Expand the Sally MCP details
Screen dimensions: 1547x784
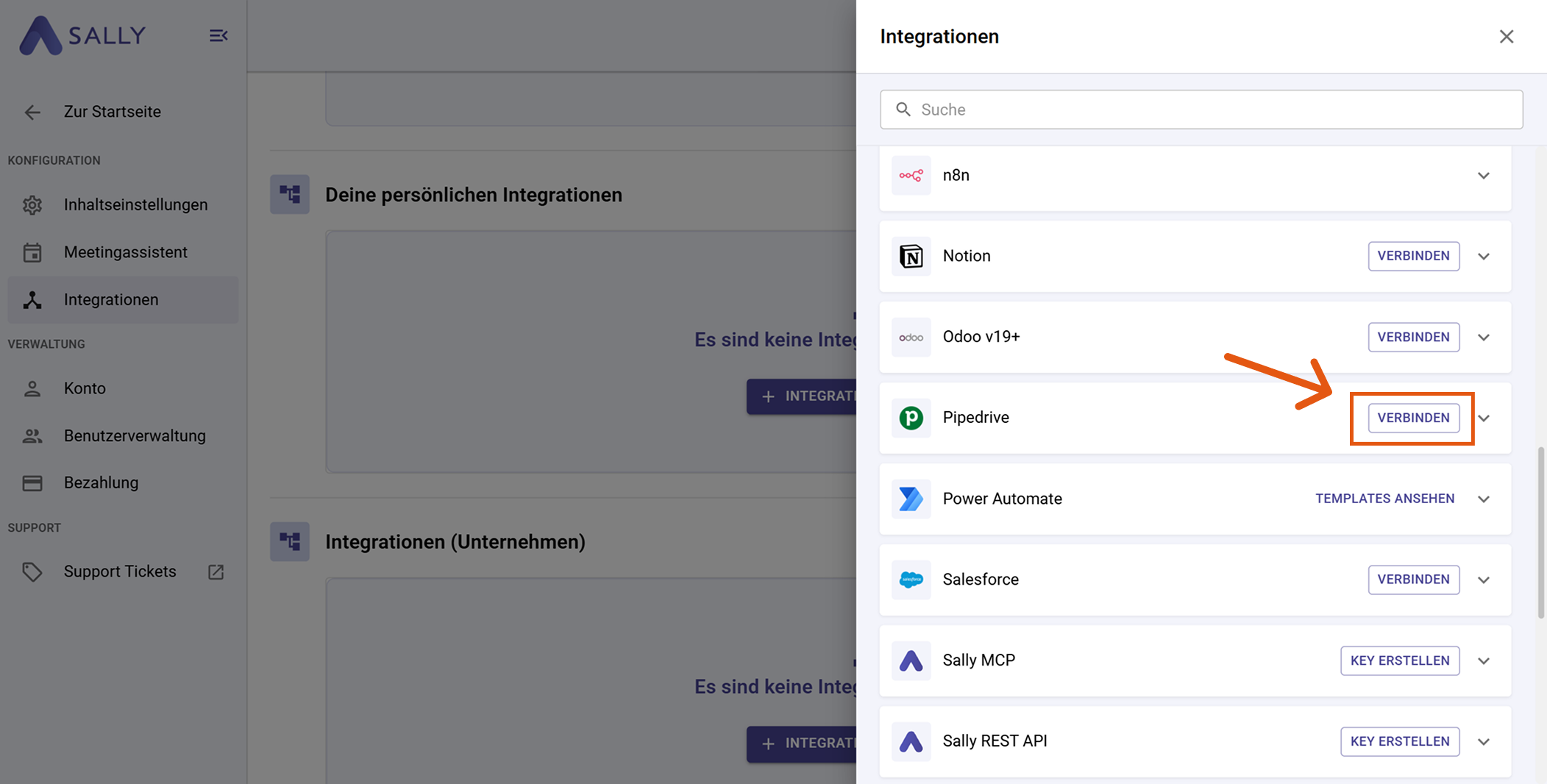(1484, 660)
